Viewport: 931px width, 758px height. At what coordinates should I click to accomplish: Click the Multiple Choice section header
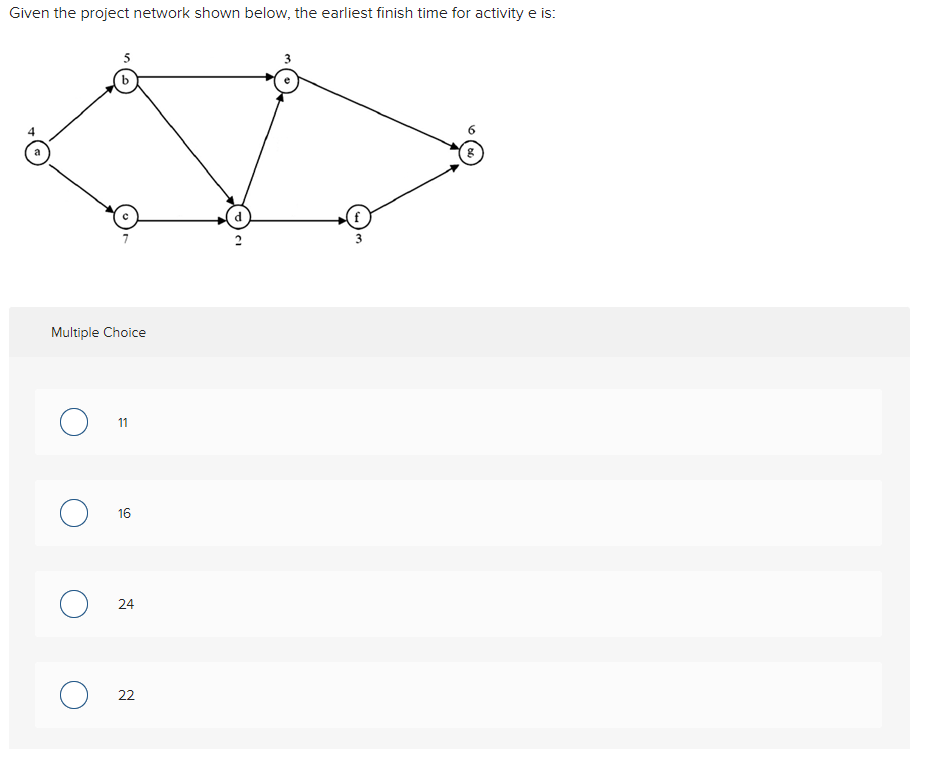click(x=98, y=332)
